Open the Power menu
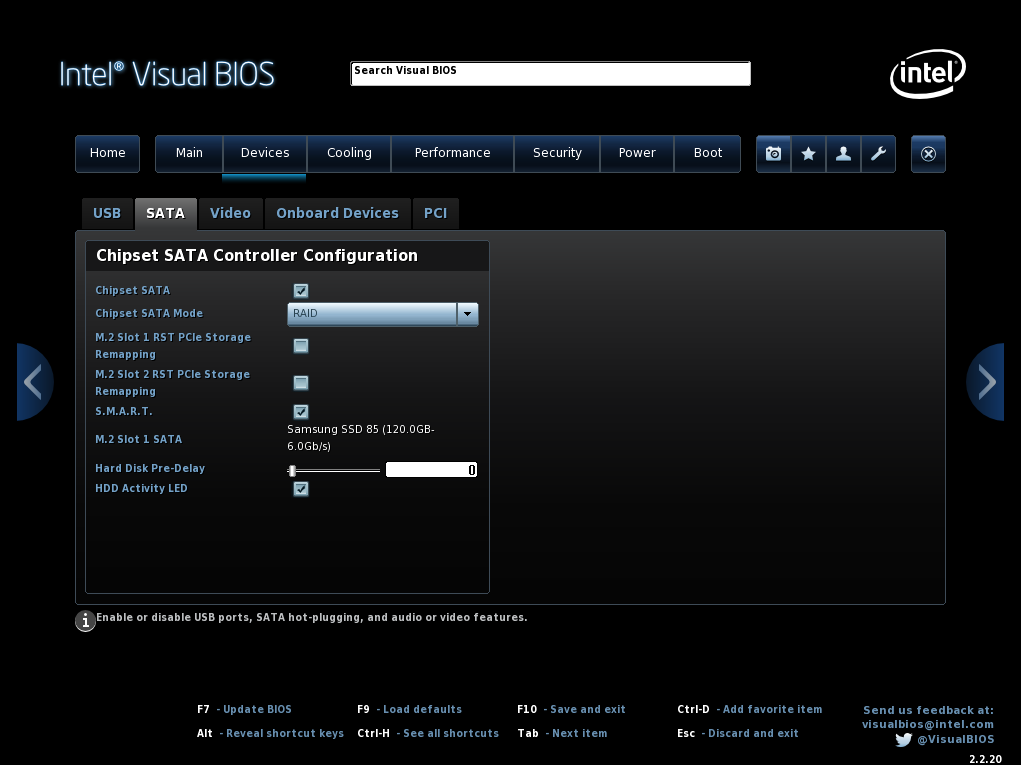The image size is (1021, 765). click(637, 154)
